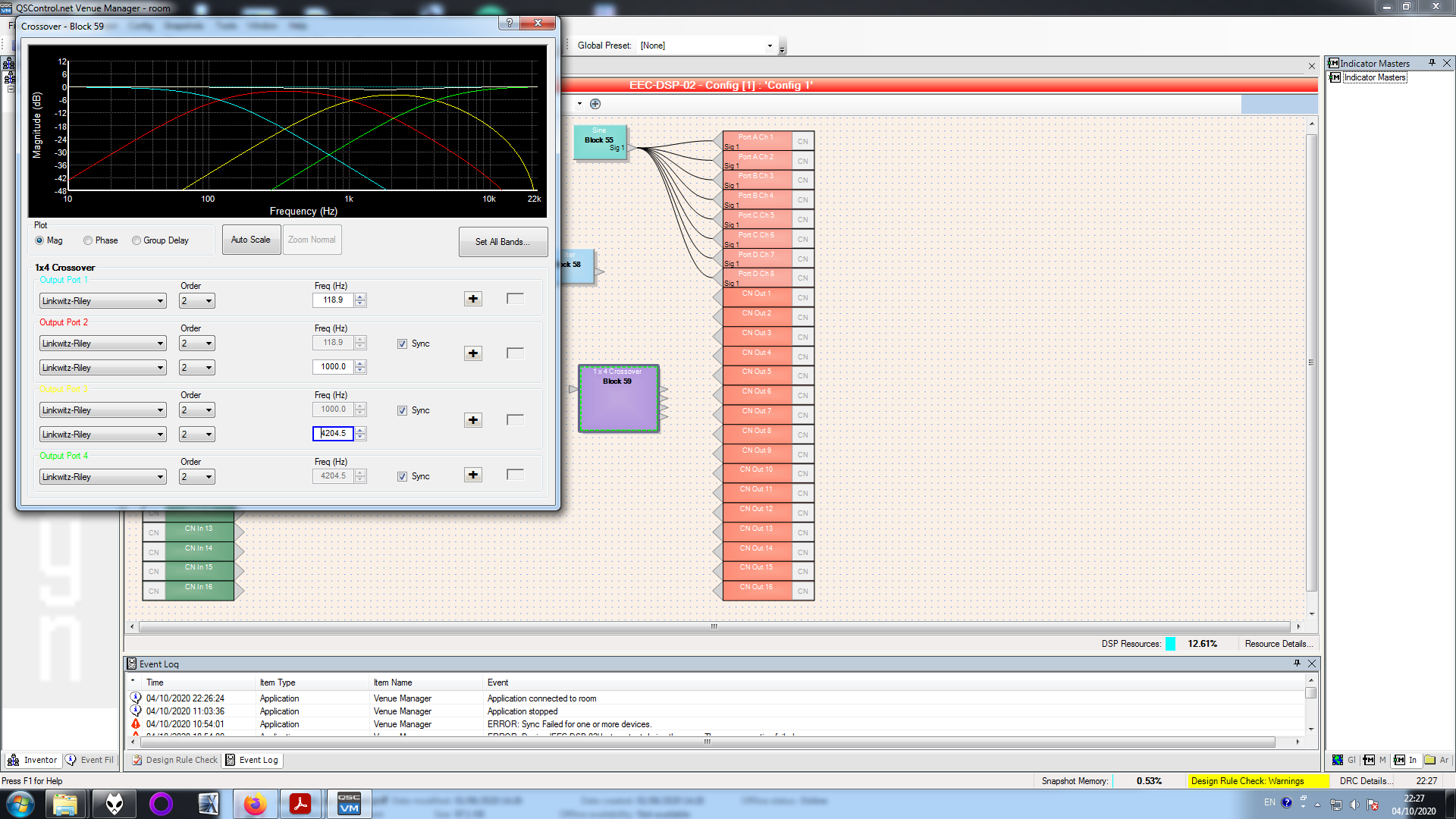
Task: Open Output Port 3 upper filter type dropdown
Action: pyautogui.click(x=102, y=410)
